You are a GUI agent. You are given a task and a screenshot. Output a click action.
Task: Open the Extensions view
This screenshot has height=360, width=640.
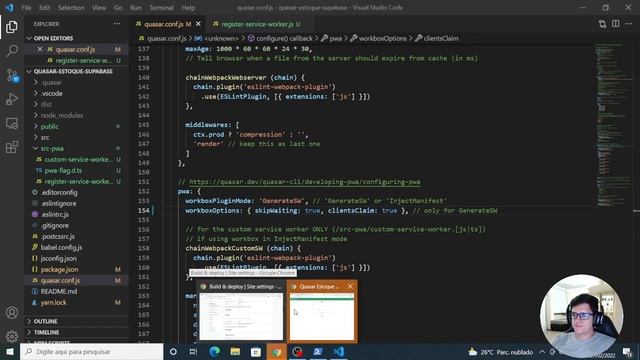[12, 147]
